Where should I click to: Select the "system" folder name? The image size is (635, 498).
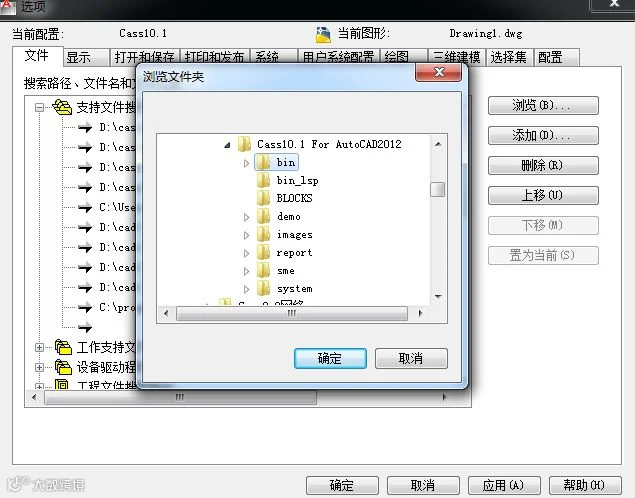(295, 289)
